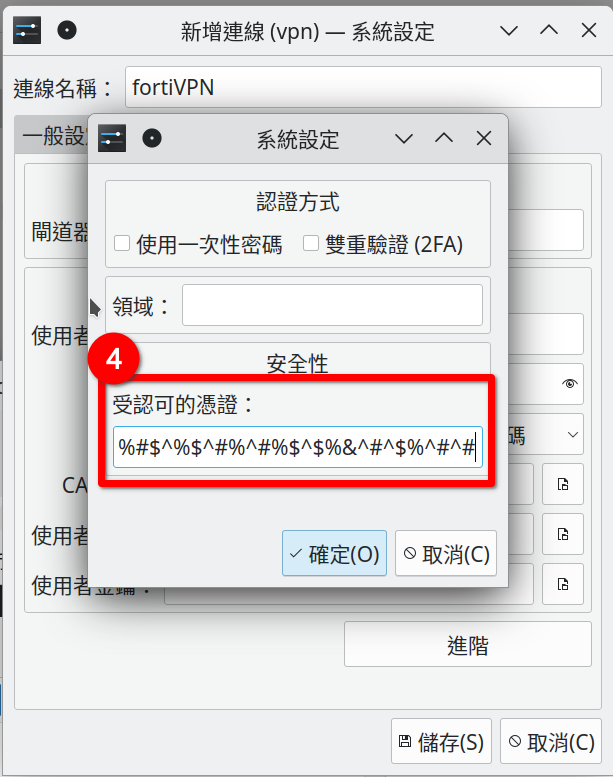Viewport: 613px width, 777px height.
Task: Click the pin dot icon in the dialog title bar
Action: [x=152, y=138]
